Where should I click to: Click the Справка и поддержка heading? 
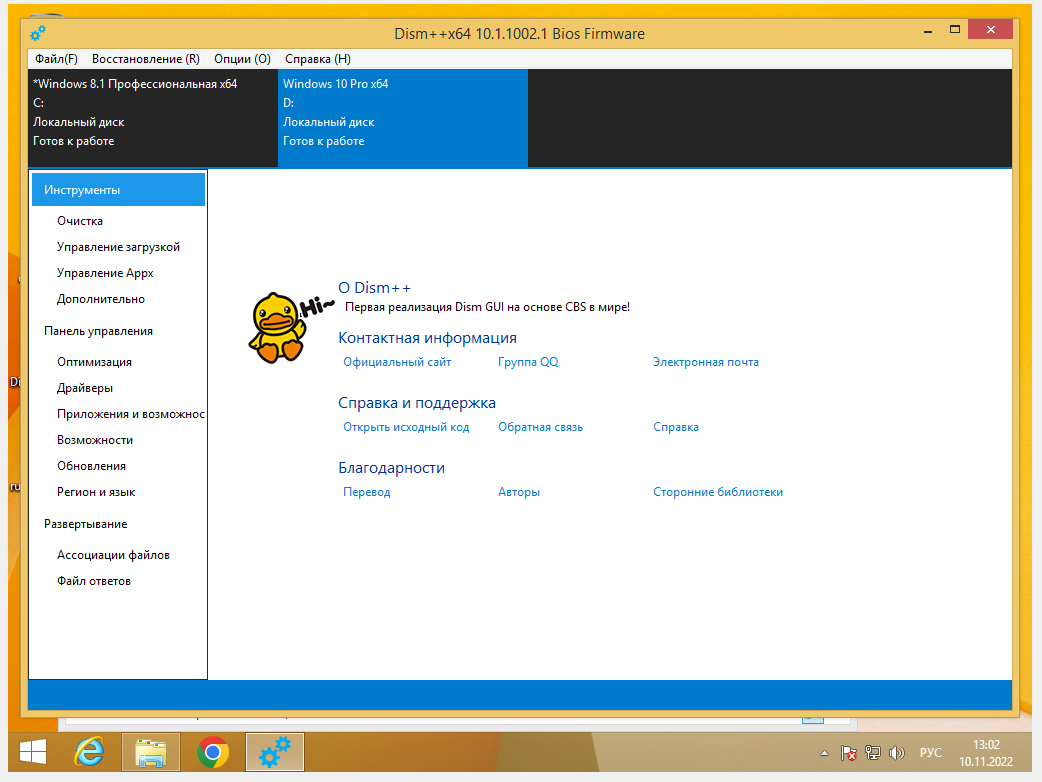417,403
